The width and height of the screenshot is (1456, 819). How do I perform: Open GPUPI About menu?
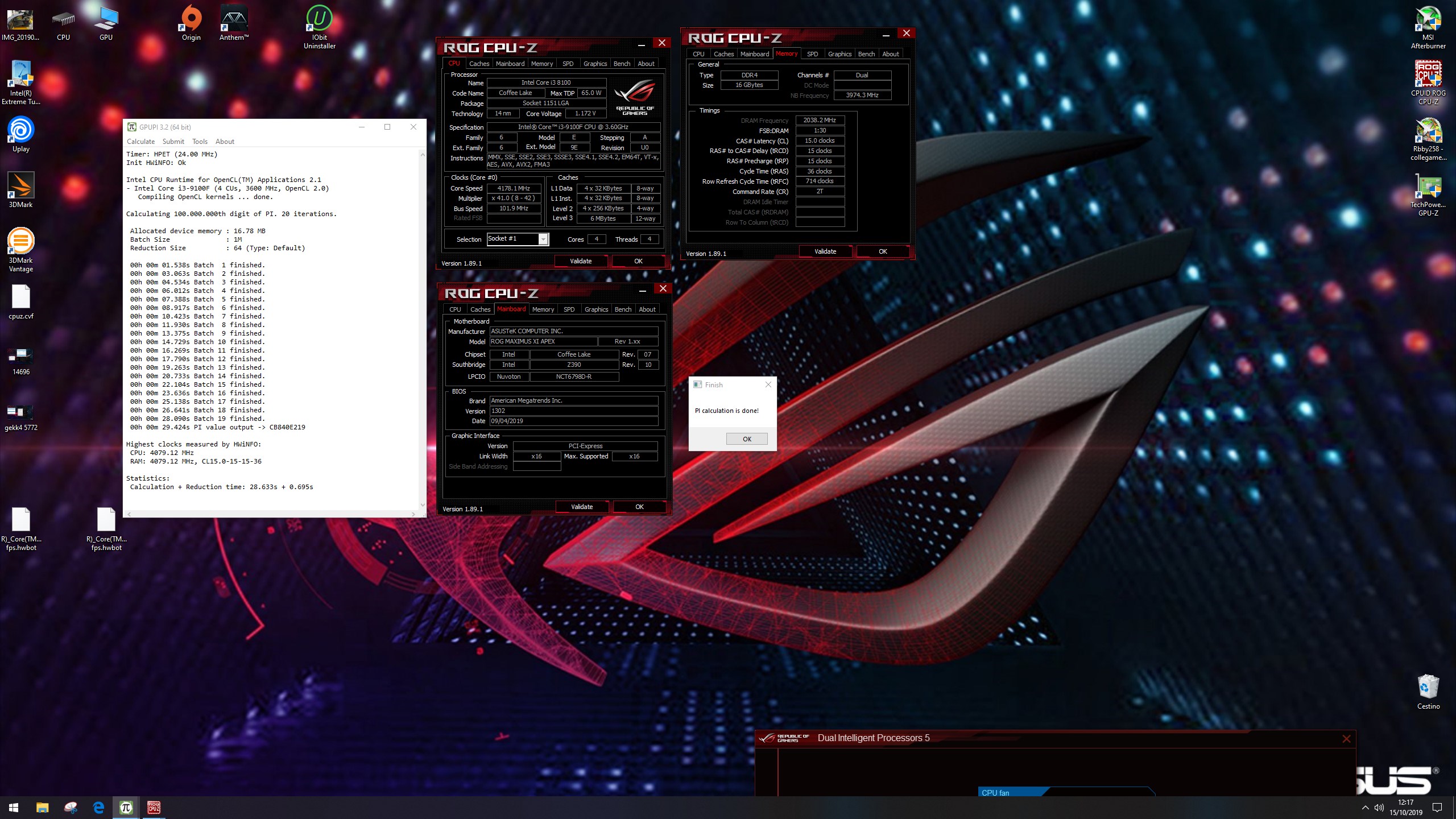pyautogui.click(x=225, y=142)
